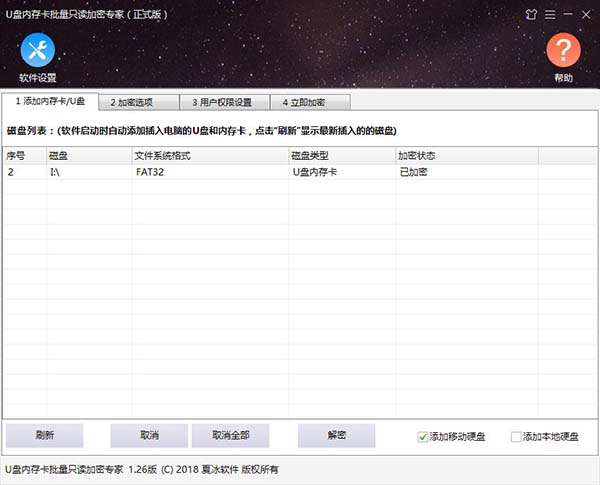Open the skin (shirt) icon in title bar

[531, 15]
